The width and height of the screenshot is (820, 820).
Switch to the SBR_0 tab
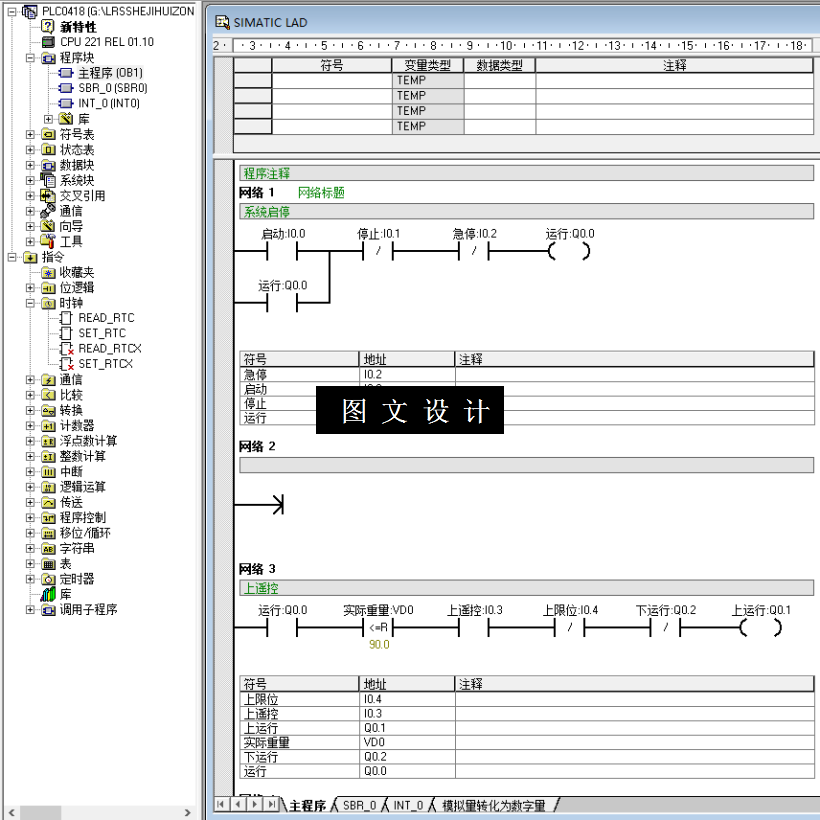pyautogui.click(x=360, y=805)
